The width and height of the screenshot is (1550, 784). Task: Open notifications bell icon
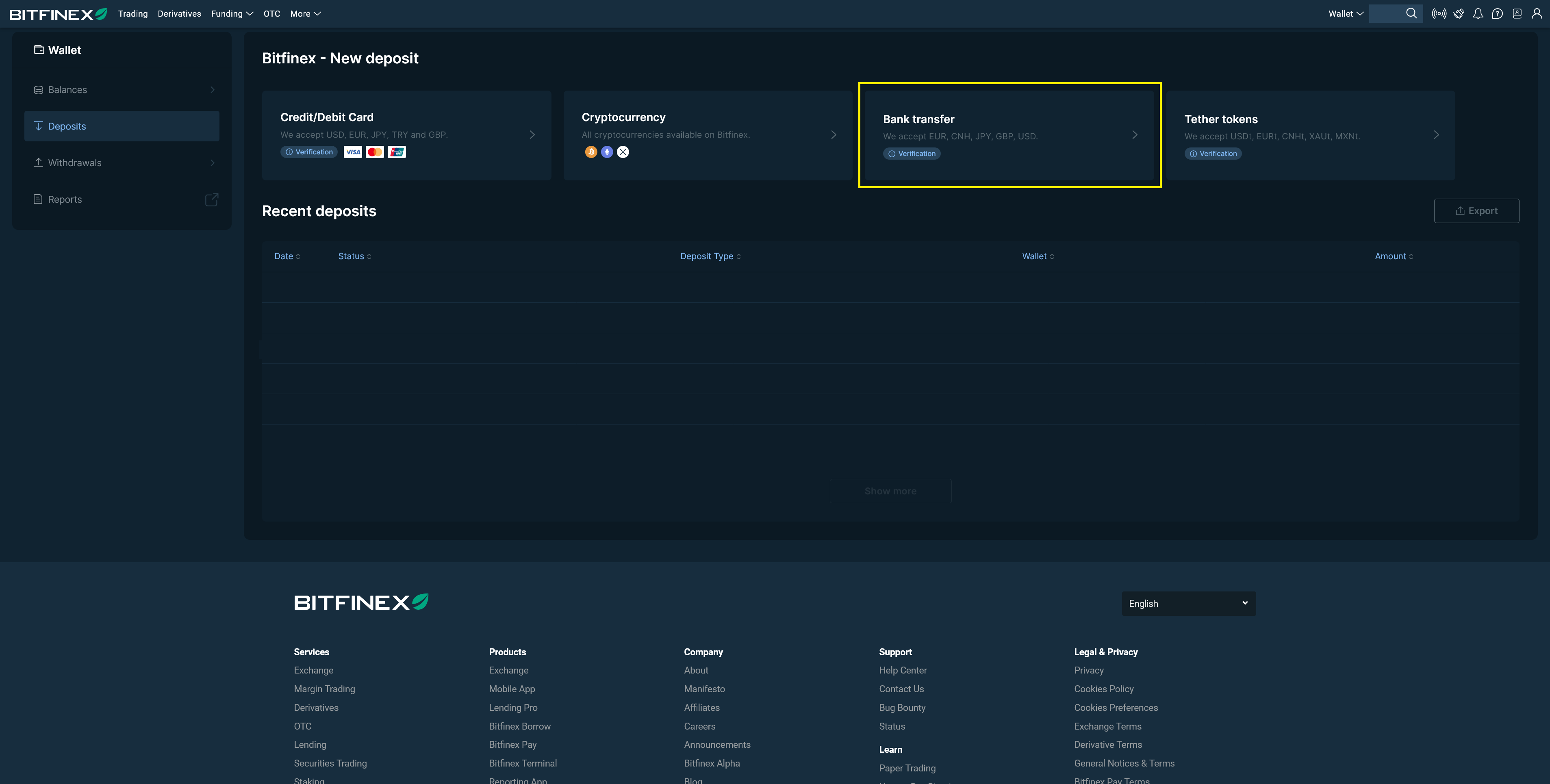(1478, 14)
